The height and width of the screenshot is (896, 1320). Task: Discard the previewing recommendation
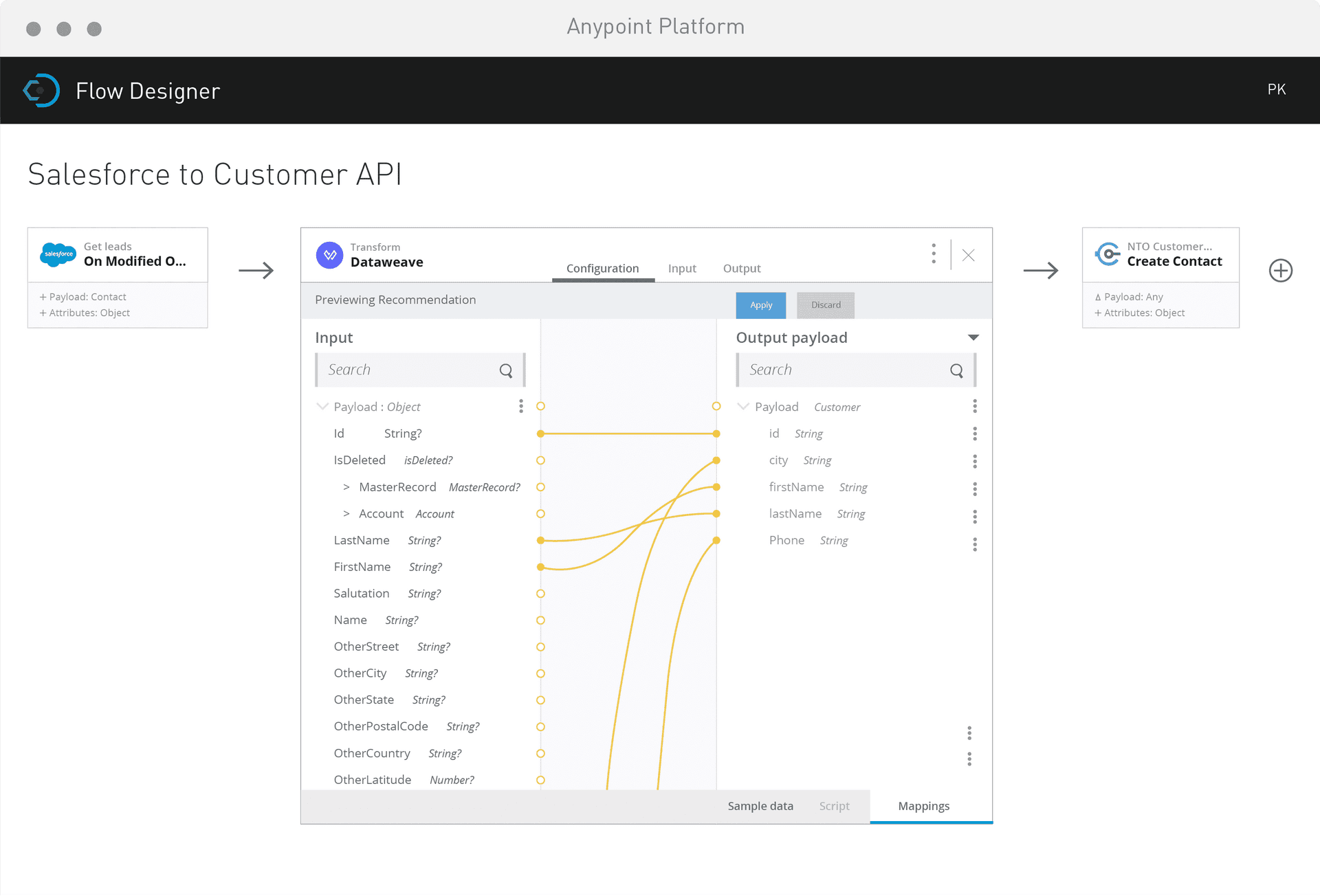[825, 305]
